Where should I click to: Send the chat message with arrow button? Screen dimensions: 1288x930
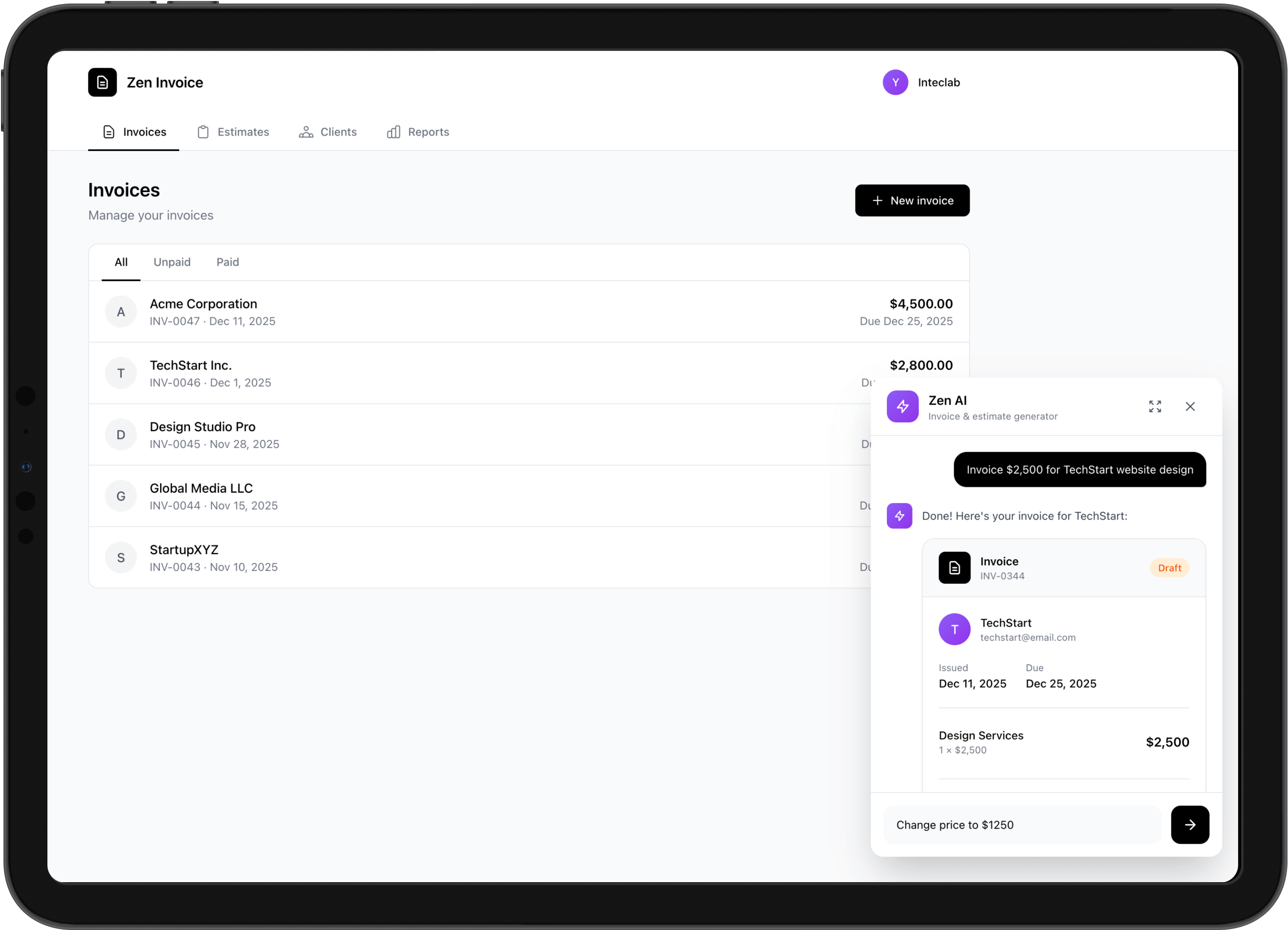[1190, 824]
